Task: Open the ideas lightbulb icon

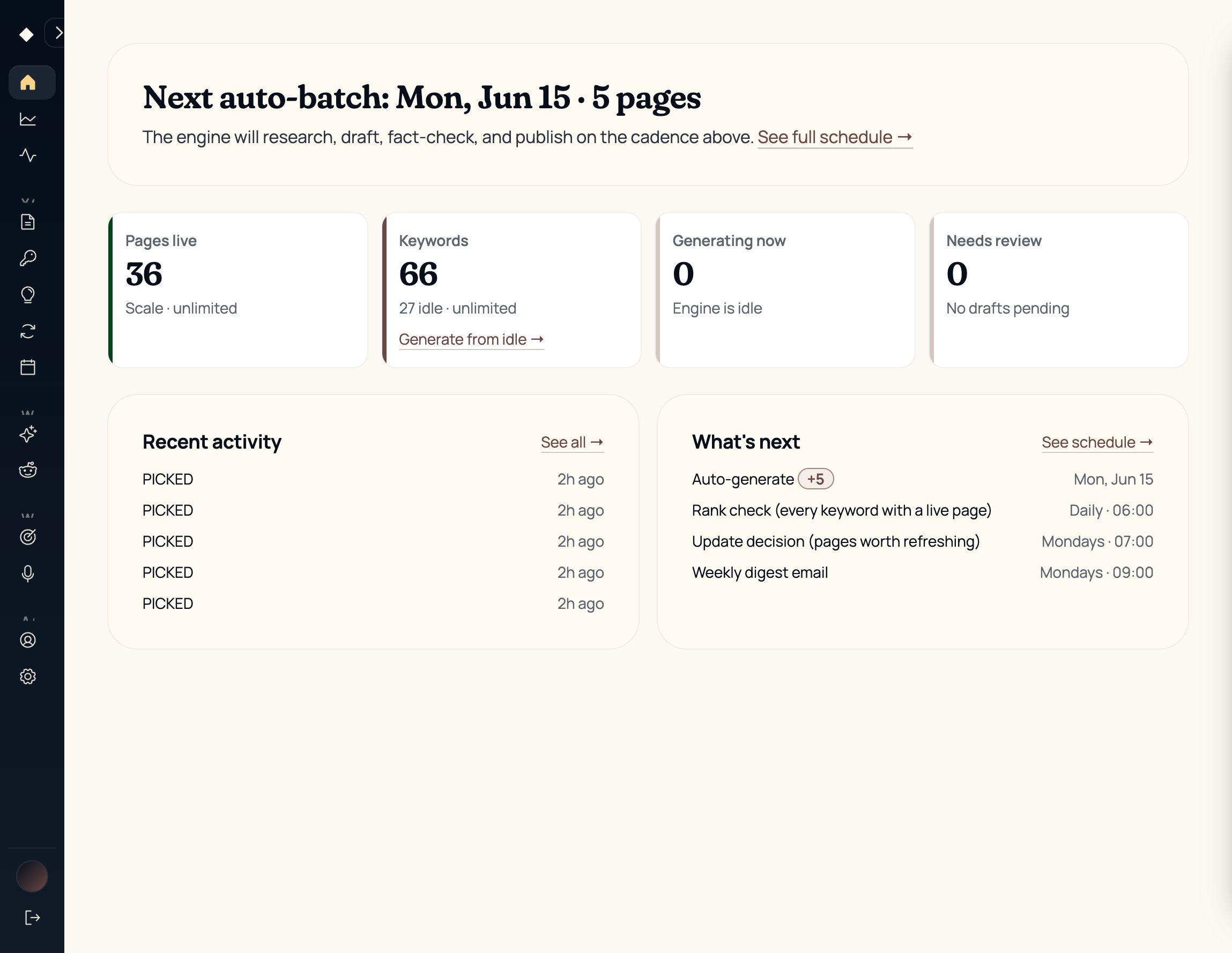Action: [28, 295]
